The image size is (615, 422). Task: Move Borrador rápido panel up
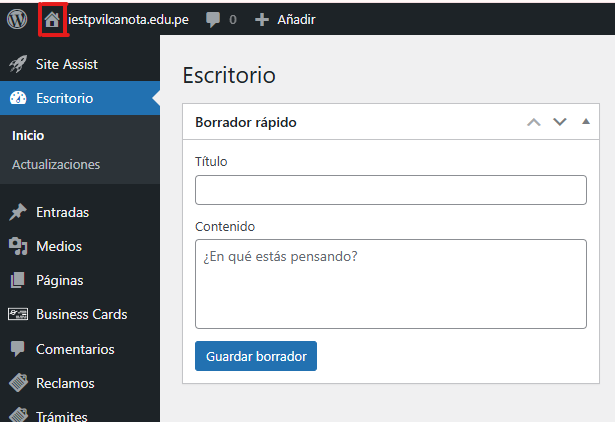pyautogui.click(x=534, y=122)
